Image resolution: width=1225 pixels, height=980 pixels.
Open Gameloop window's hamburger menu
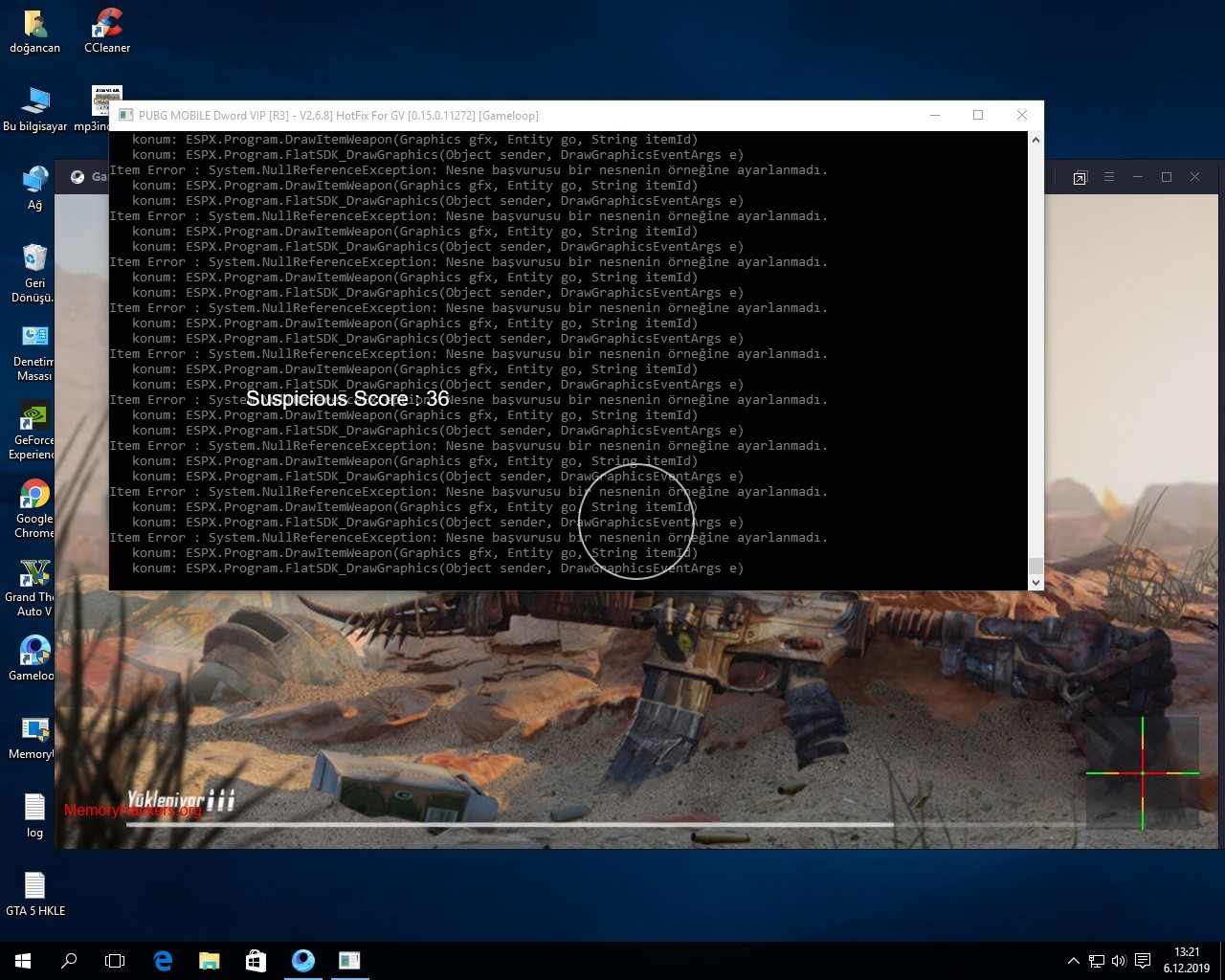tap(1109, 177)
